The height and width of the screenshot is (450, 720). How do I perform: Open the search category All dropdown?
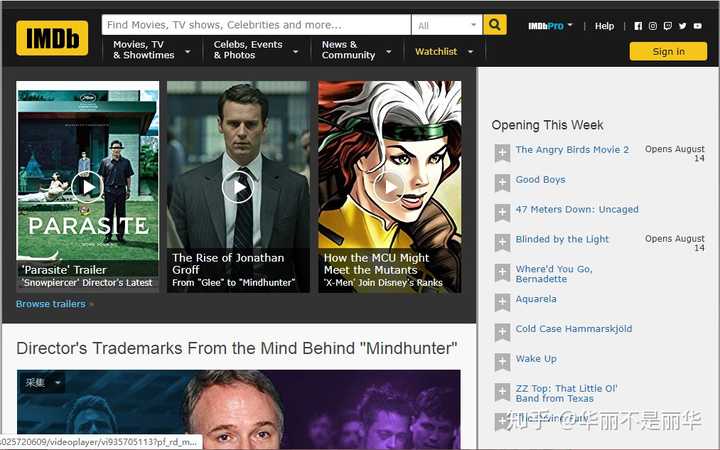pos(447,25)
